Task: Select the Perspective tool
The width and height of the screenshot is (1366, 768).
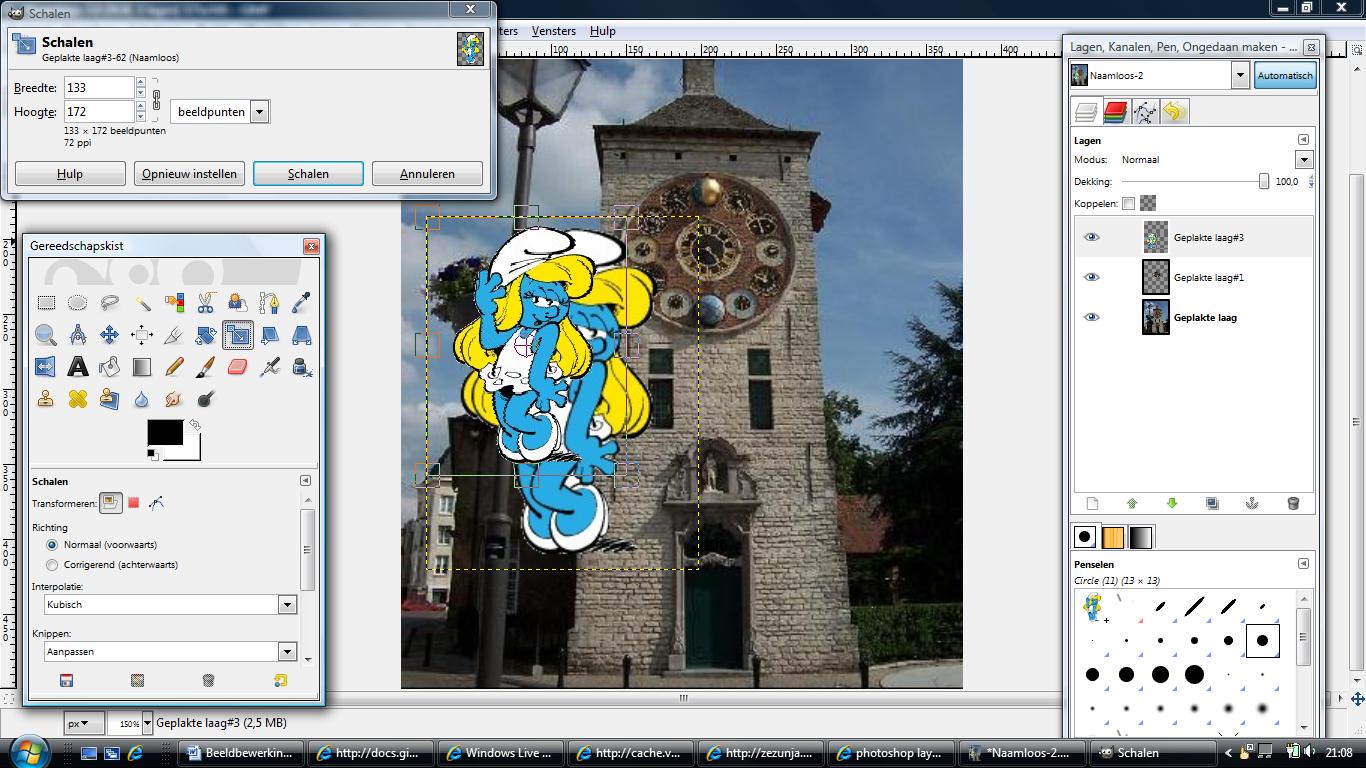Action: 301,335
